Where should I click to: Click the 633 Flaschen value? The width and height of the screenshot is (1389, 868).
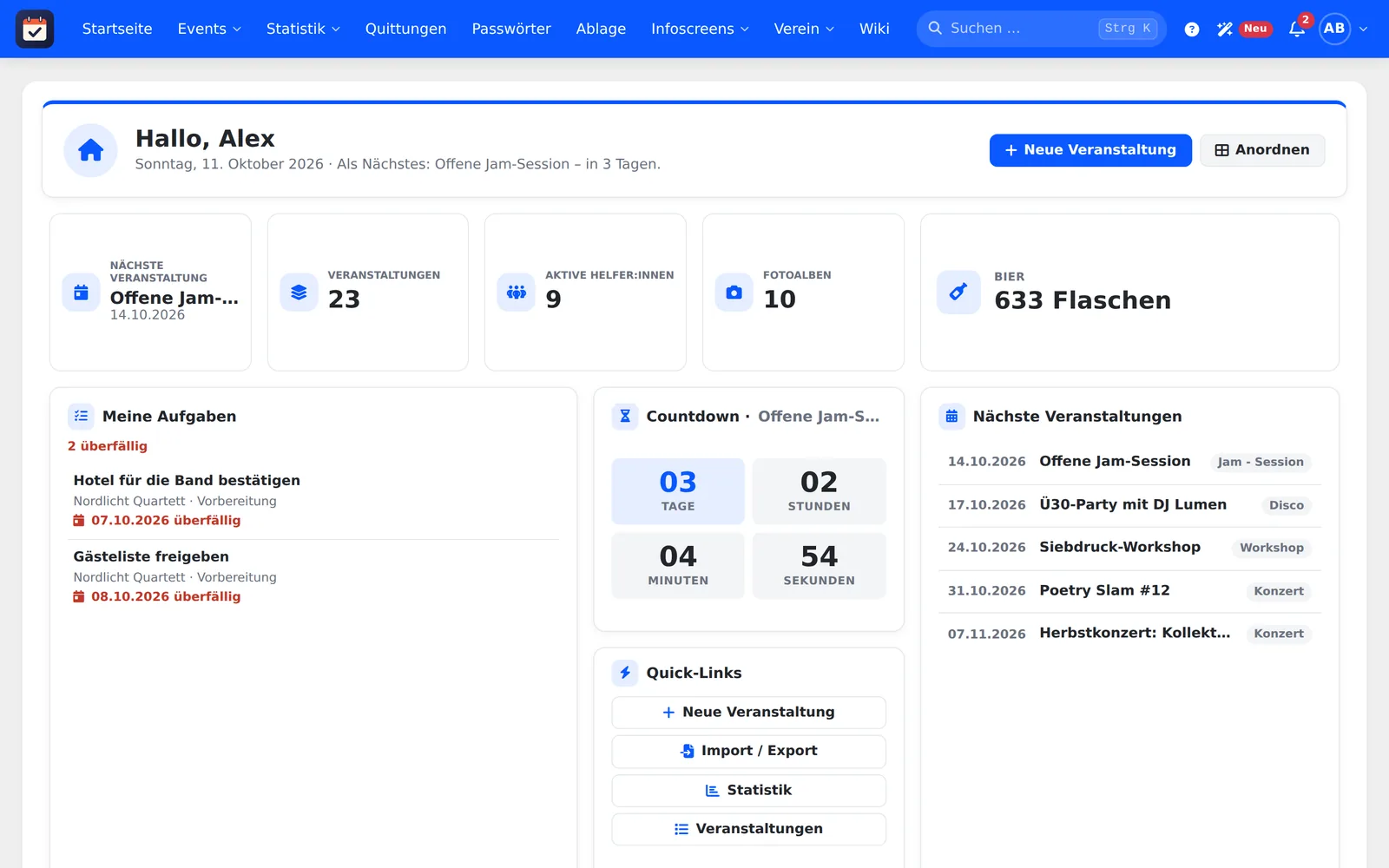pyautogui.click(x=1083, y=300)
